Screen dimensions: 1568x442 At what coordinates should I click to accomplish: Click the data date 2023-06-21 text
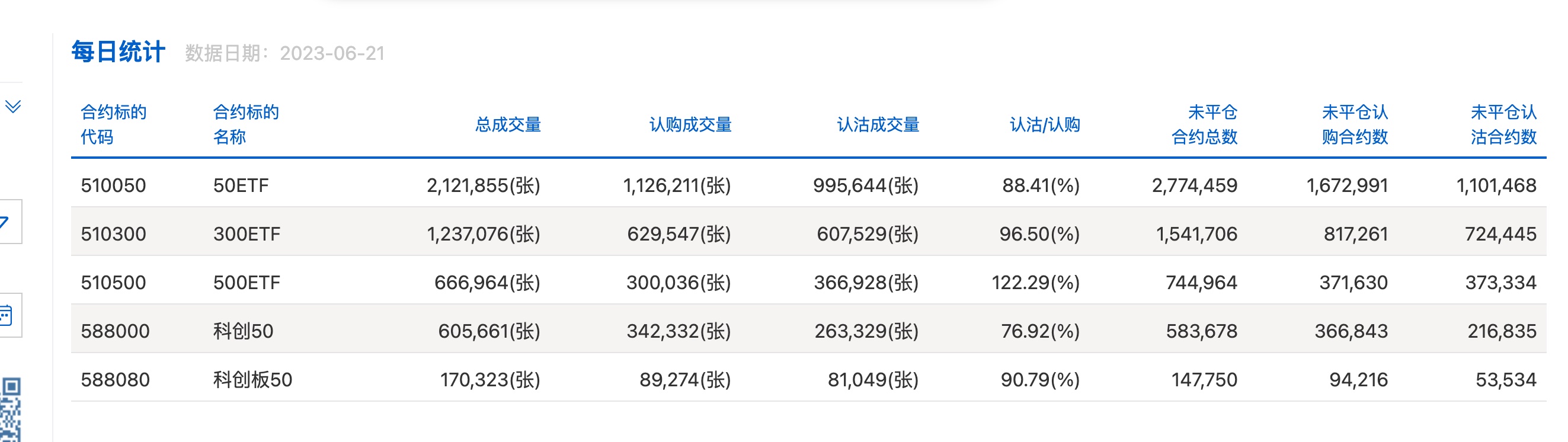(x=332, y=53)
